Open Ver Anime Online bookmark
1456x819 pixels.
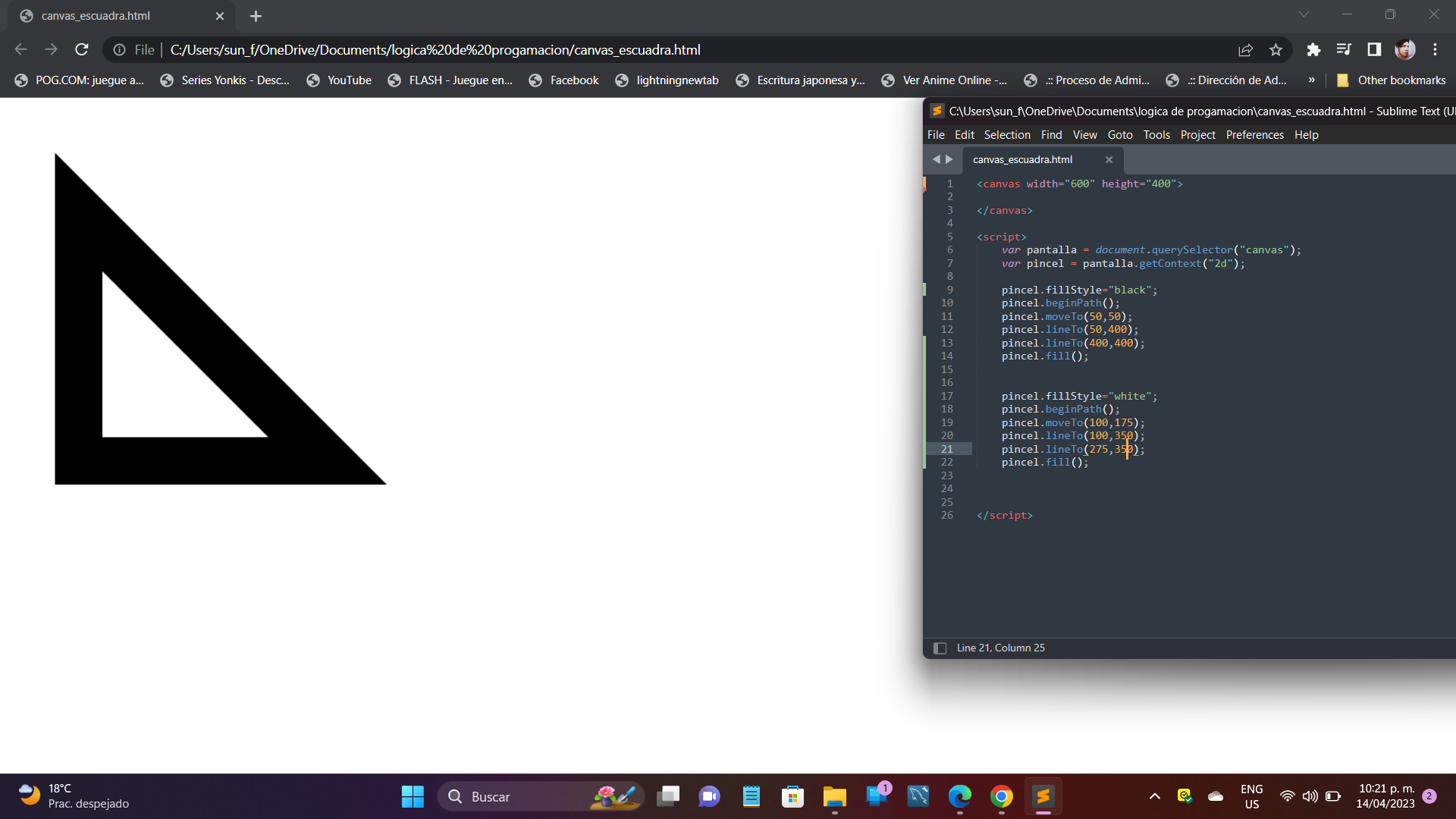945,80
